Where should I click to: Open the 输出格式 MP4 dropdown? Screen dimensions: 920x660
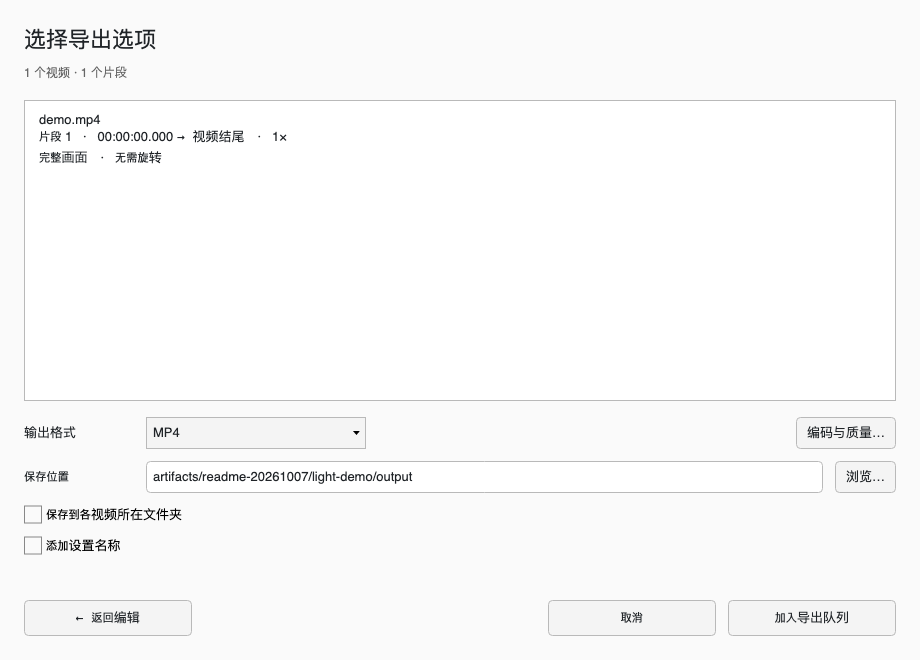(256, 433)
